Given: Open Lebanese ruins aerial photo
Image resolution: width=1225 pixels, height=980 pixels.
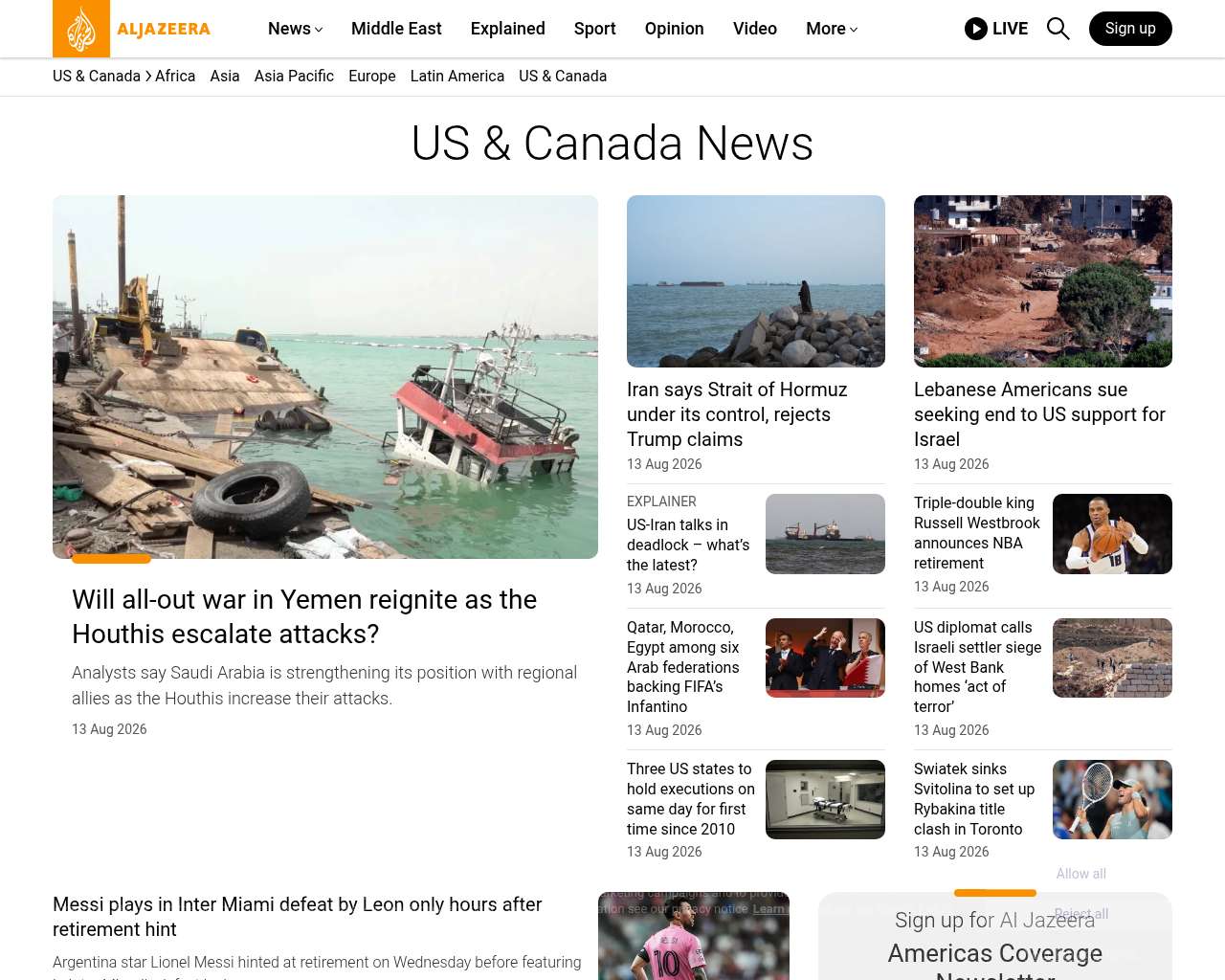Looking at the screenshot, I should (1043, 281).
